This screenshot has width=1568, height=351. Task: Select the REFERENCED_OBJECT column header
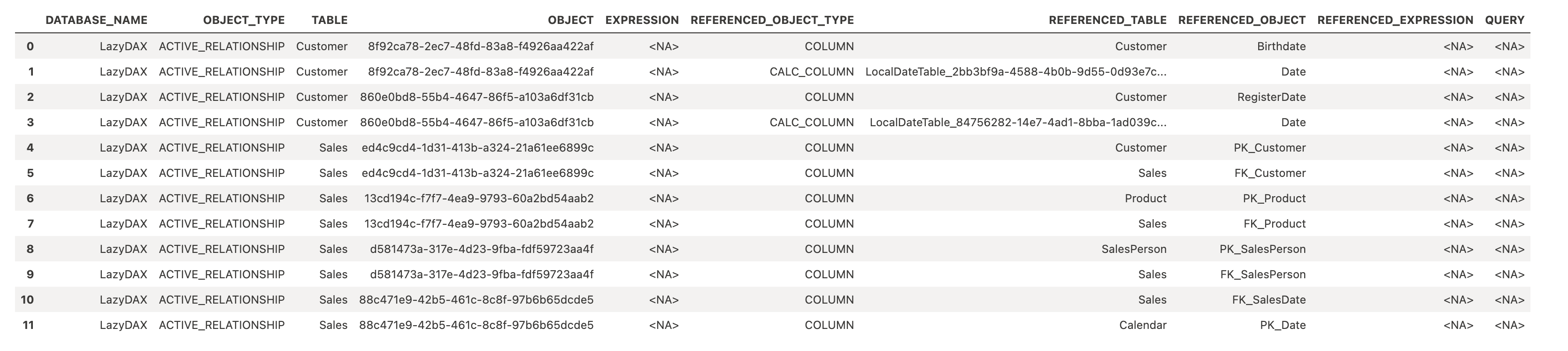1242,20
